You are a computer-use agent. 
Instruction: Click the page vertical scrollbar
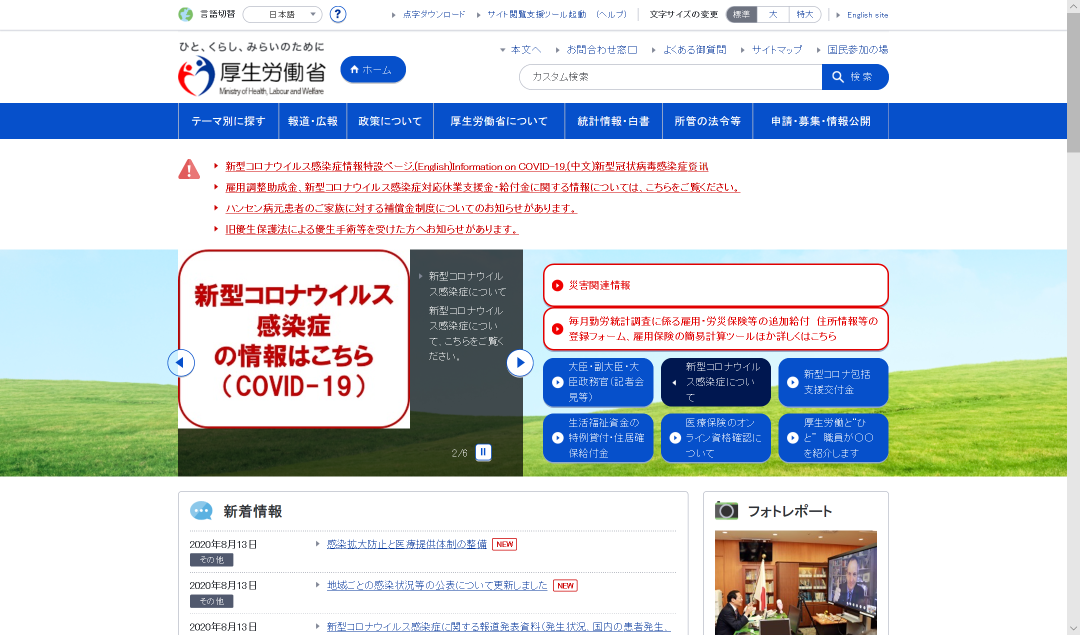[1073, 318]
